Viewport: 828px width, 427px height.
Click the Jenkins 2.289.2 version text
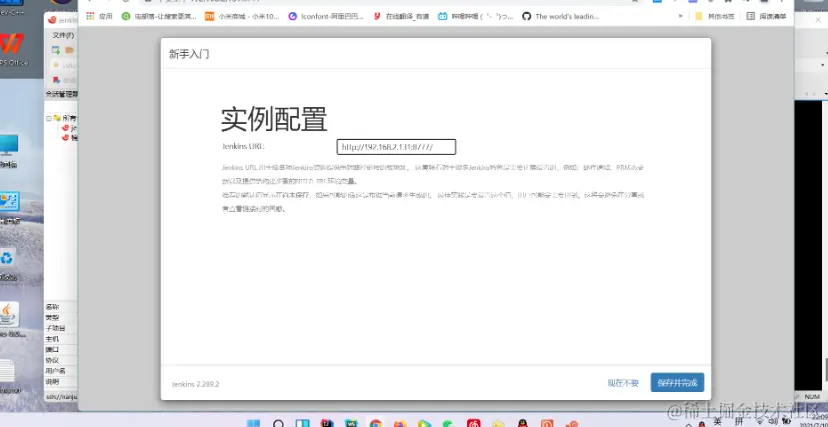195,384
